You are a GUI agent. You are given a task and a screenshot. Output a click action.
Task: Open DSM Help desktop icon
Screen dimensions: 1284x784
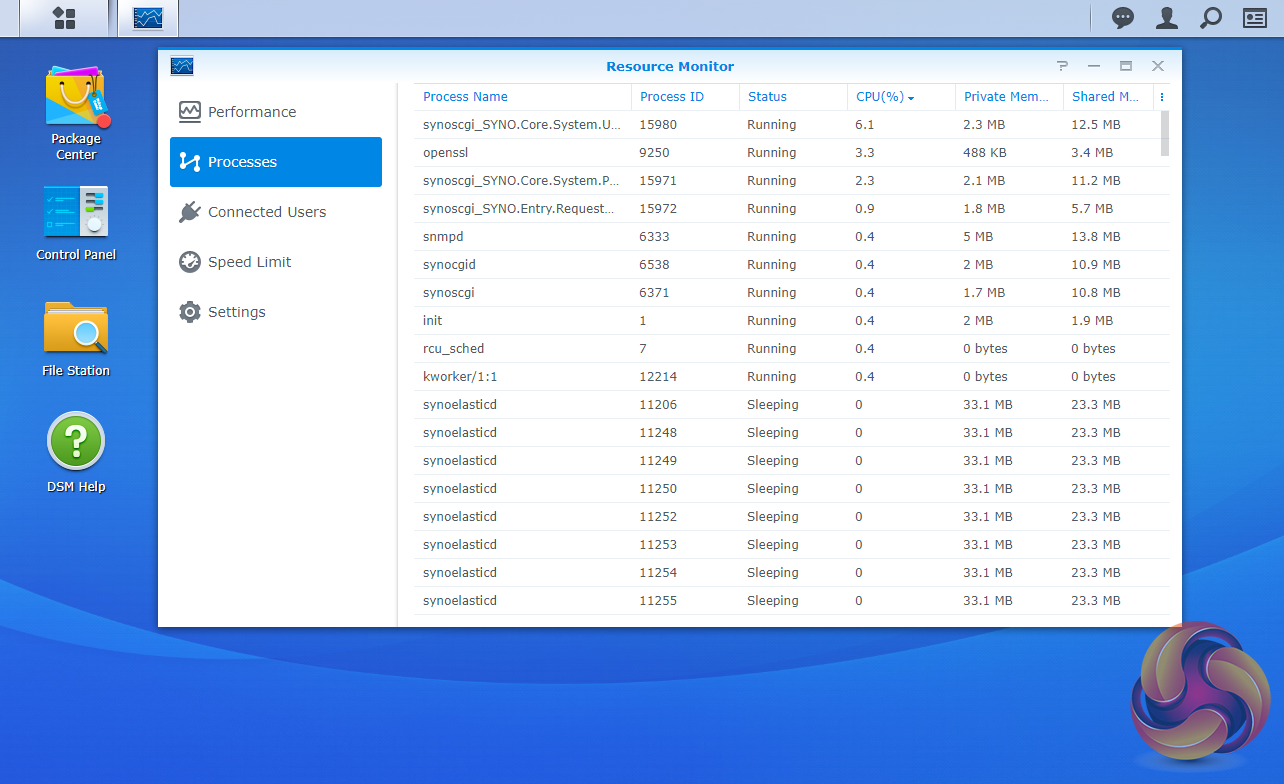(x=76, y=453)
